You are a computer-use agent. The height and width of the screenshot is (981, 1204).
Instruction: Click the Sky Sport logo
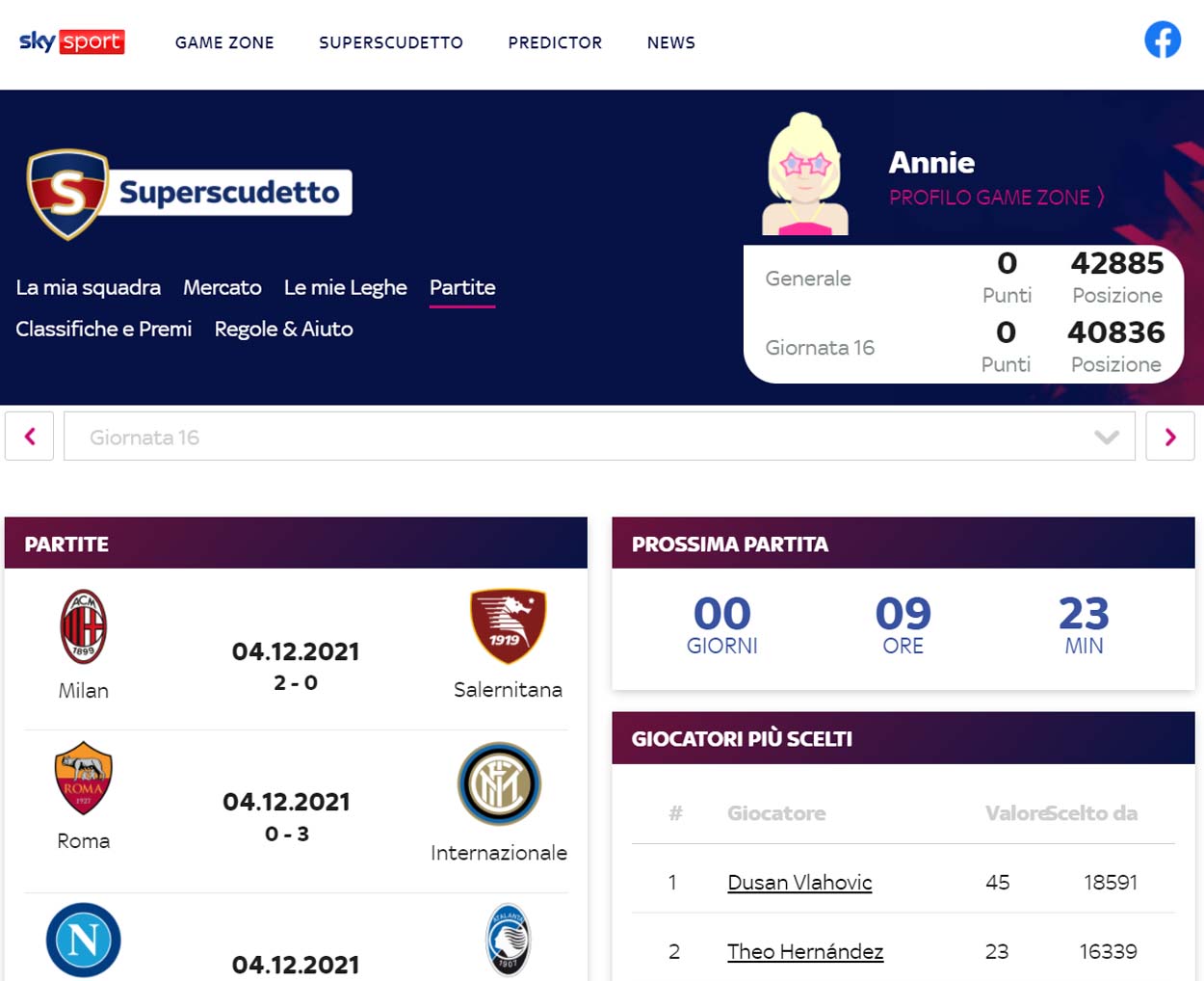(x=72, y=41)
